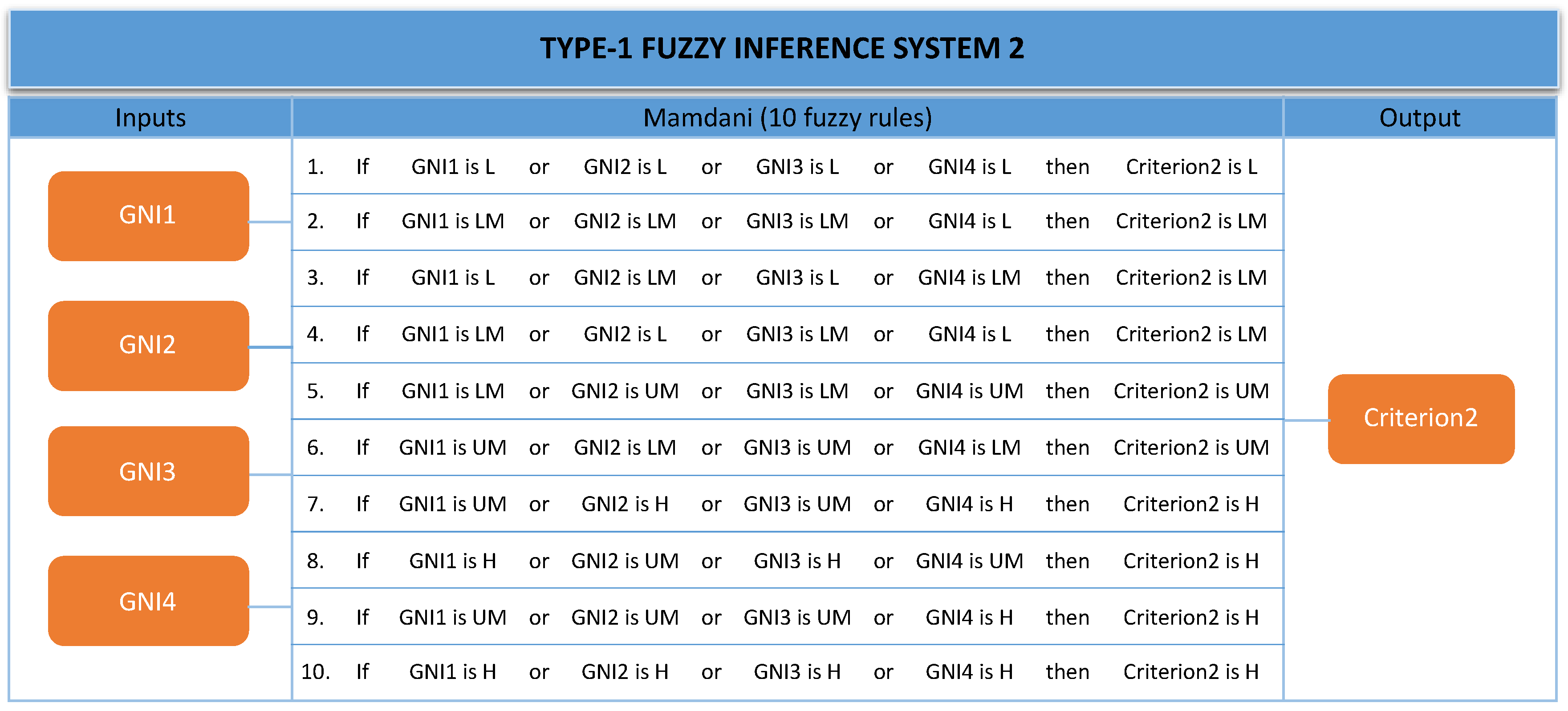Select "GNI3 is H" in rule 8
The height and width of the screenshot is (711, 1568).
pos(797,561)
